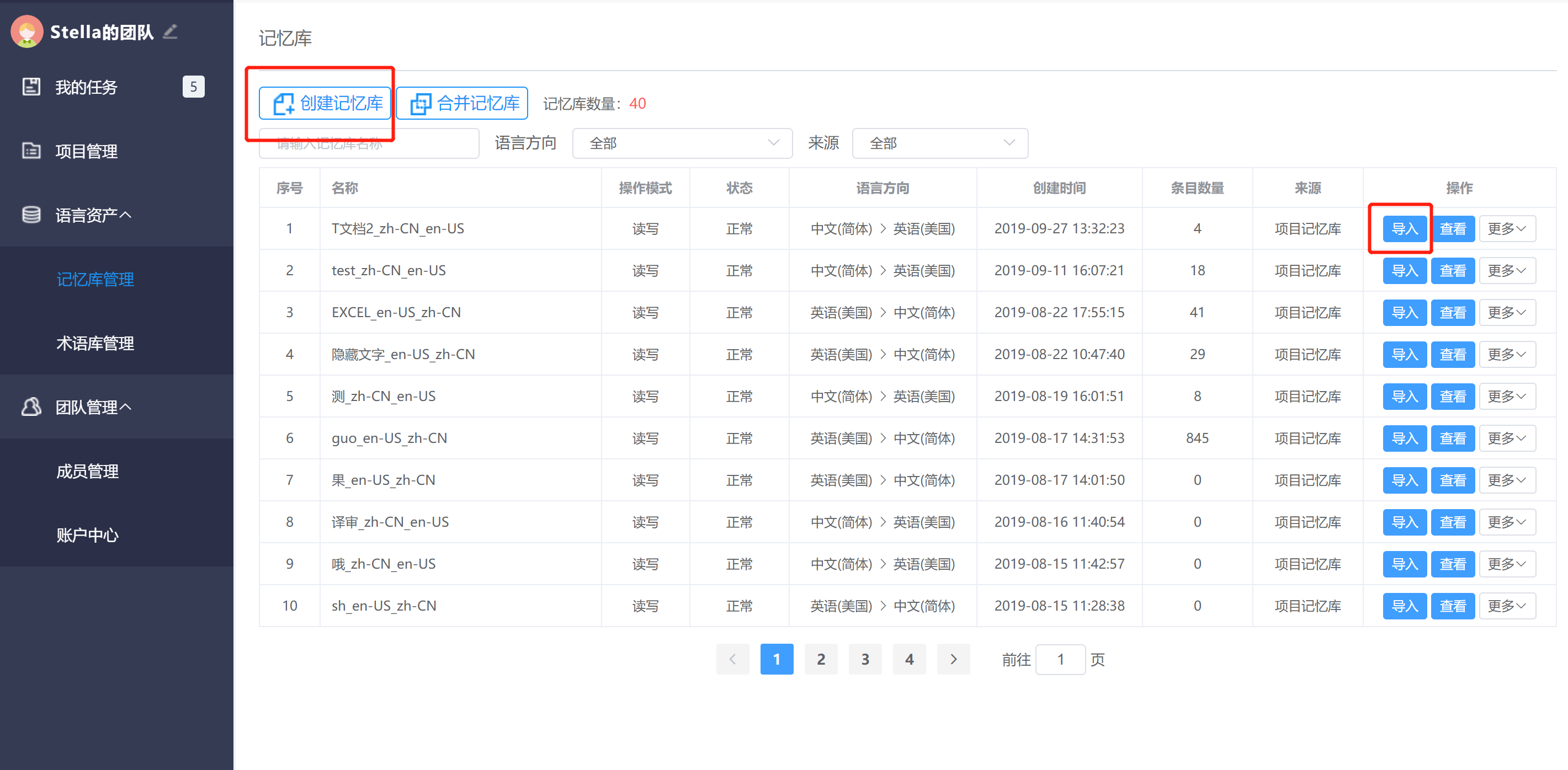The image size is (1568, 770).
Task: Click the memory name search input field
Action: [x=368, y=143]
